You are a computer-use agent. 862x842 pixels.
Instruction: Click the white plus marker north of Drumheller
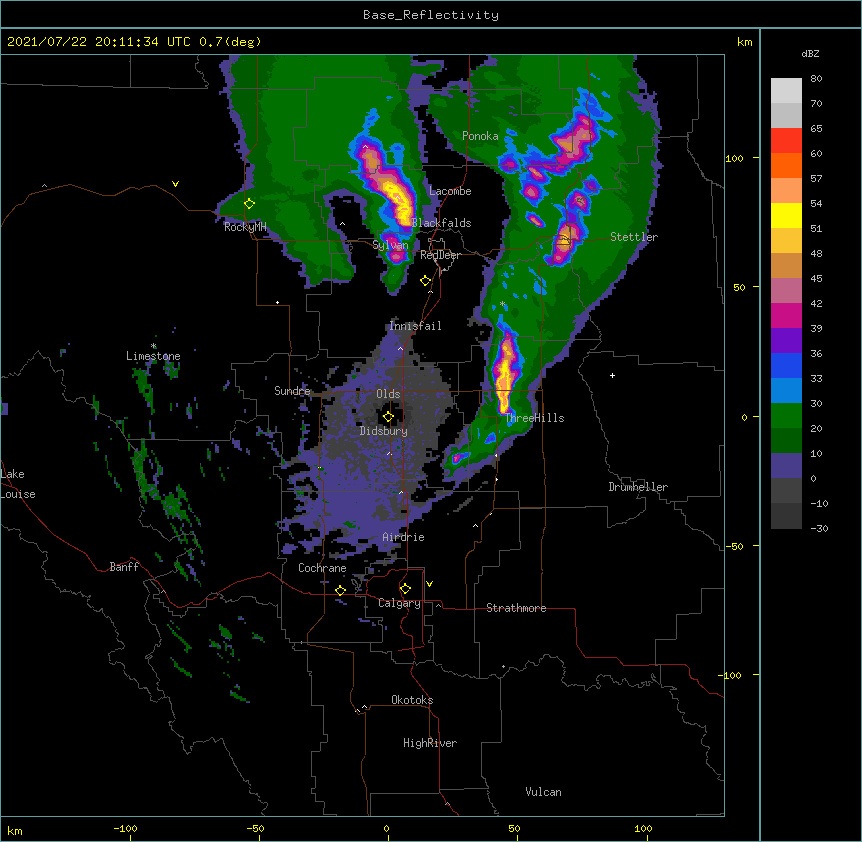point(612,375)
